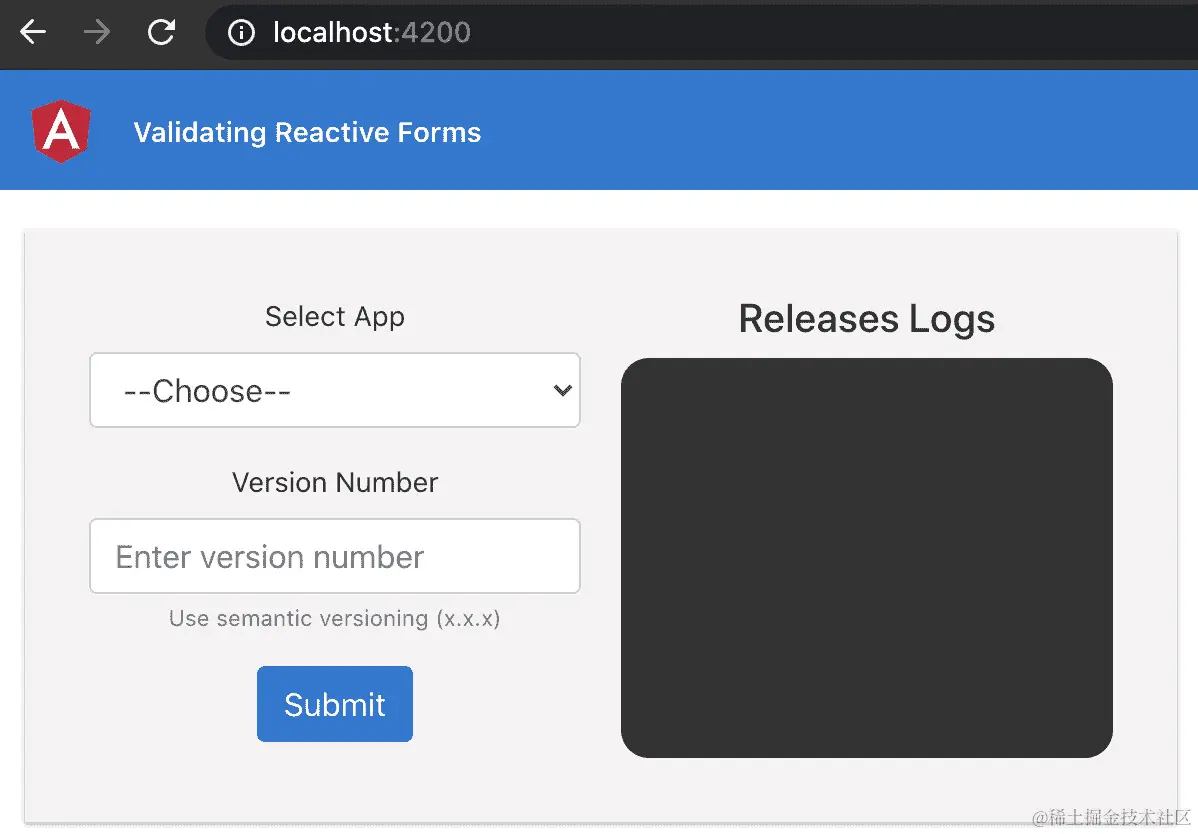Click the Version Number label
This screenshot has width=1198, height=834.
pos(335,483)
